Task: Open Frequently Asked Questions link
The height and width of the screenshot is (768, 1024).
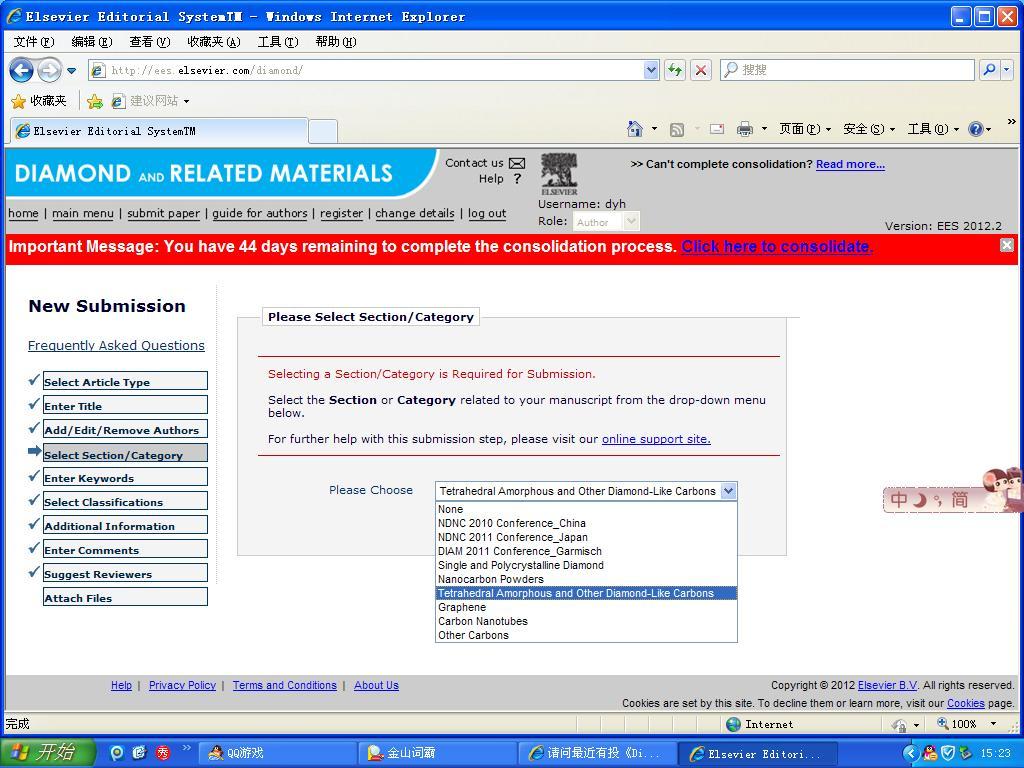Action: (116, 345)
